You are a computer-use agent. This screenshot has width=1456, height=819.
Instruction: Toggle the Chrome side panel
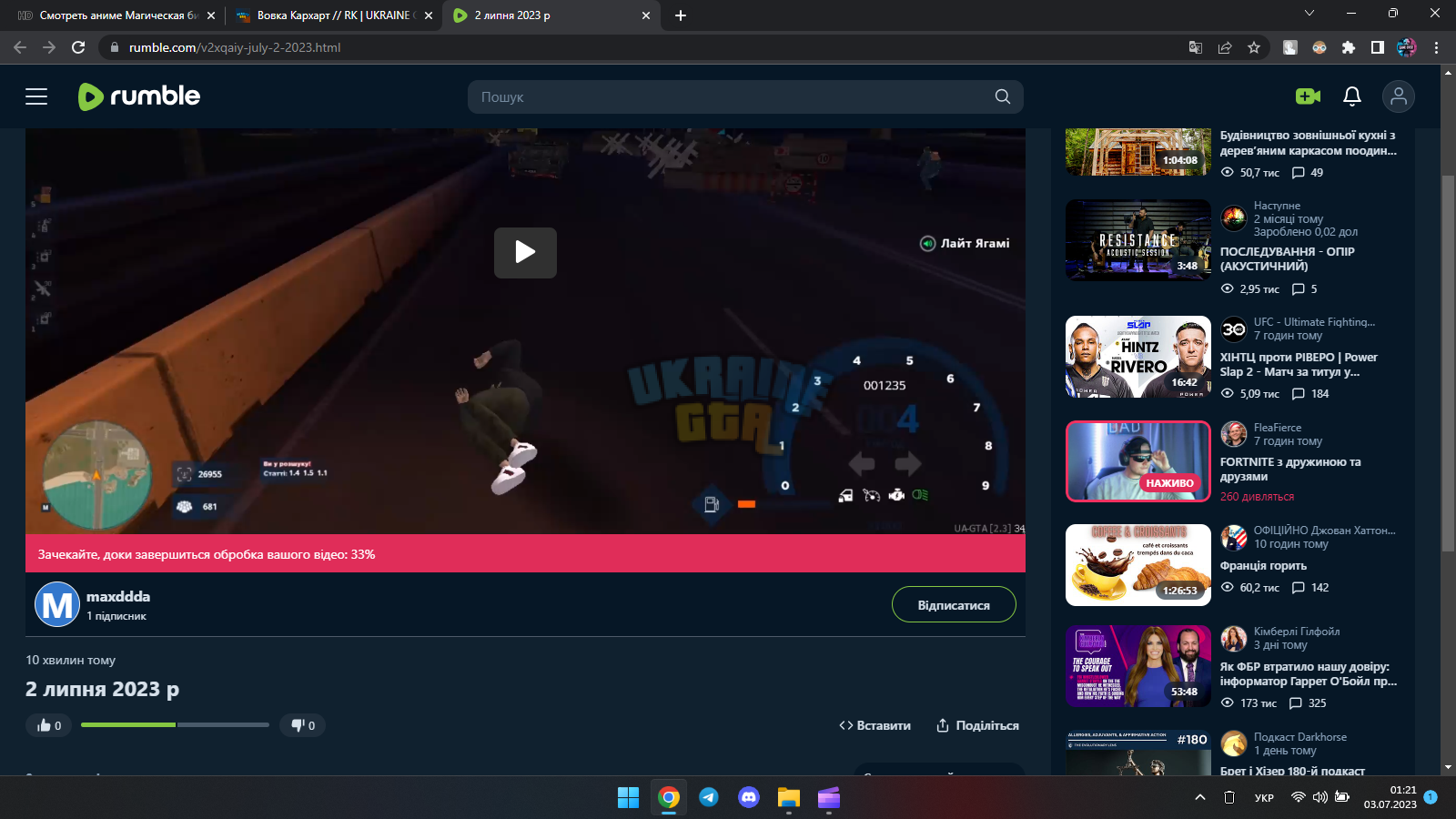point(1378,47)
